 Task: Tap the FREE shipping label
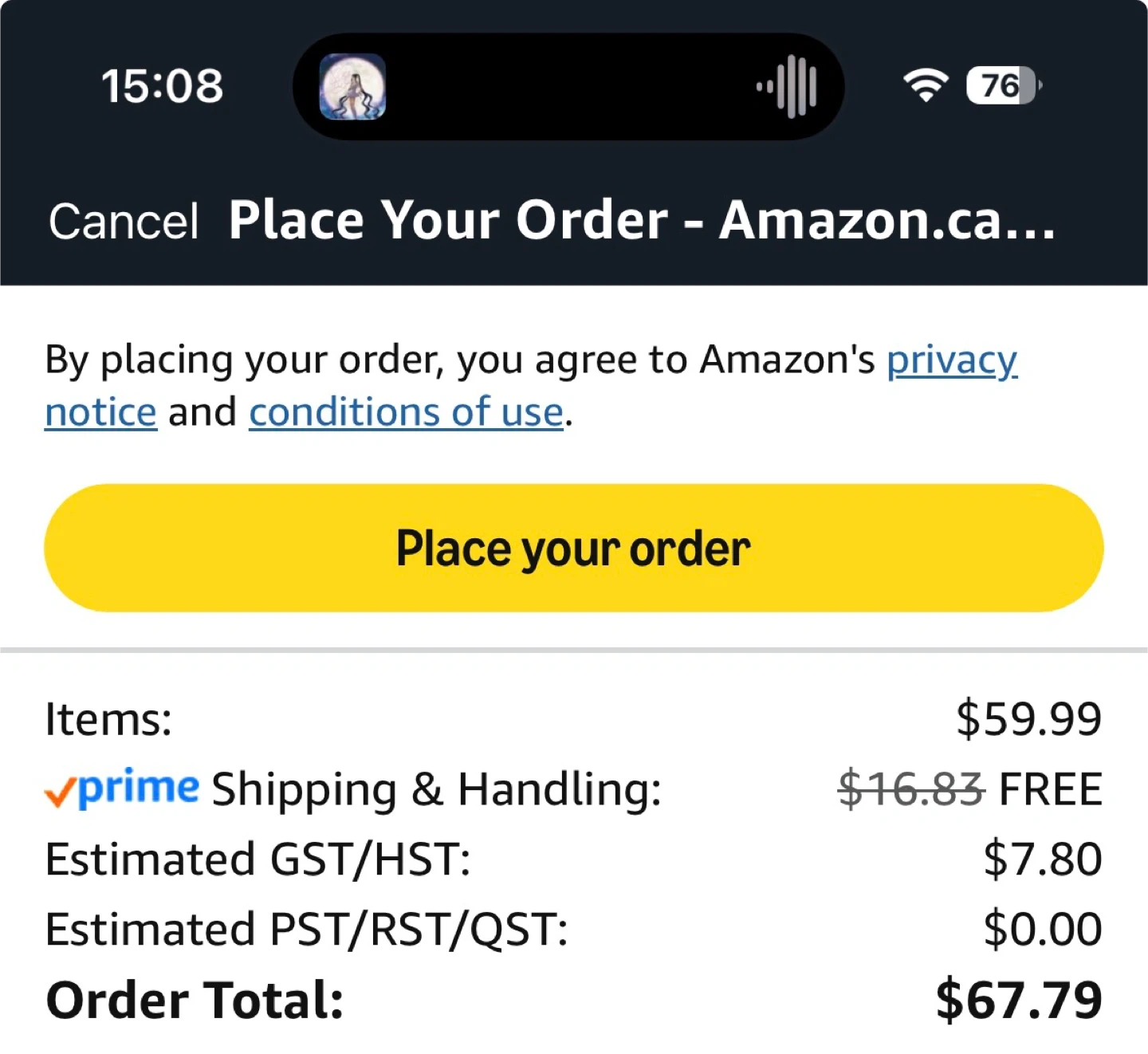1050,789
